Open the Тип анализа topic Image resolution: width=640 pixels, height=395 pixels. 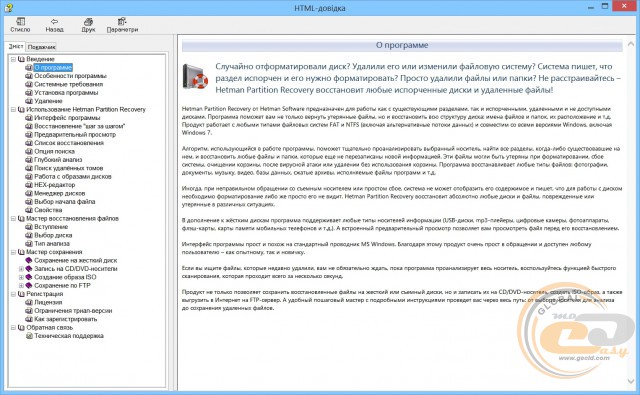pyautogui.click(x=52, y=243)
